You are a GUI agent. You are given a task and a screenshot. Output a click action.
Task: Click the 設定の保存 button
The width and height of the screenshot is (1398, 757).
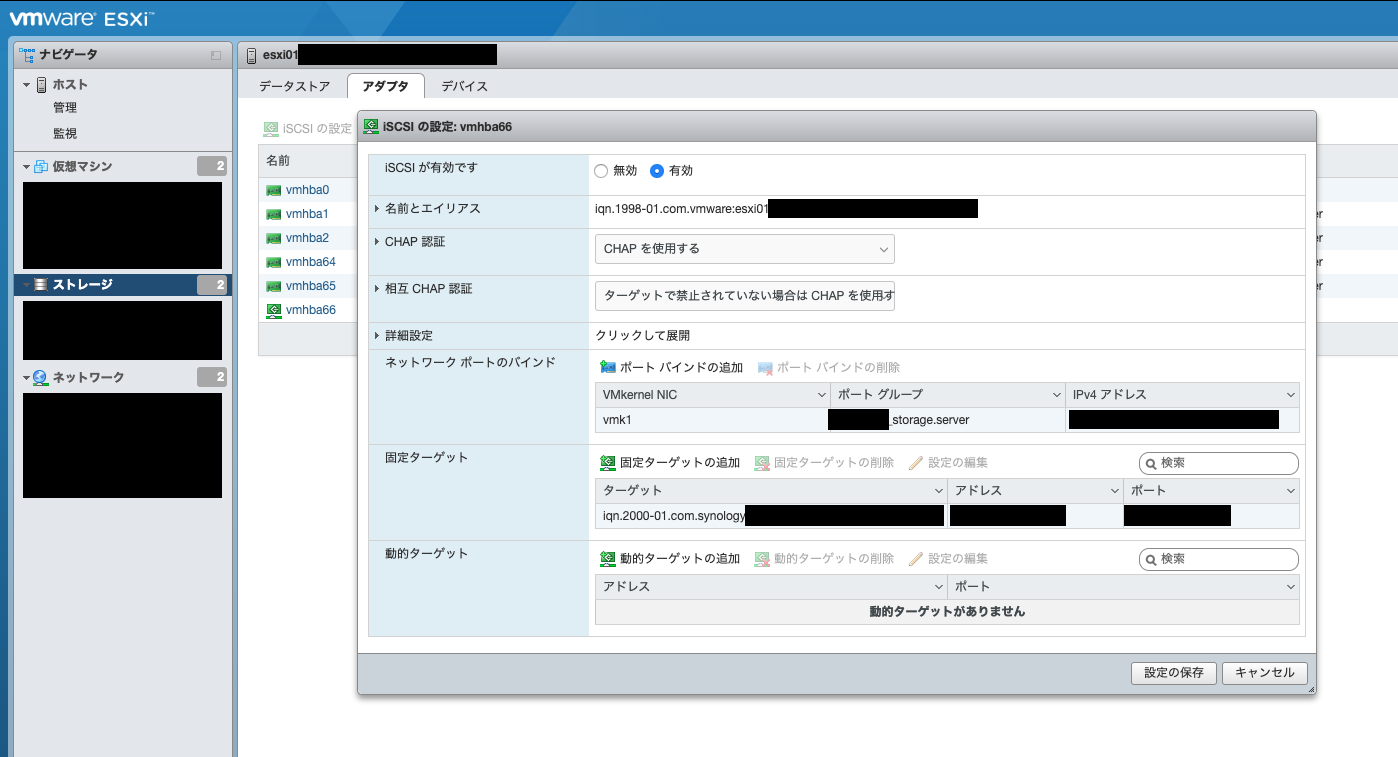point(1174,673)
